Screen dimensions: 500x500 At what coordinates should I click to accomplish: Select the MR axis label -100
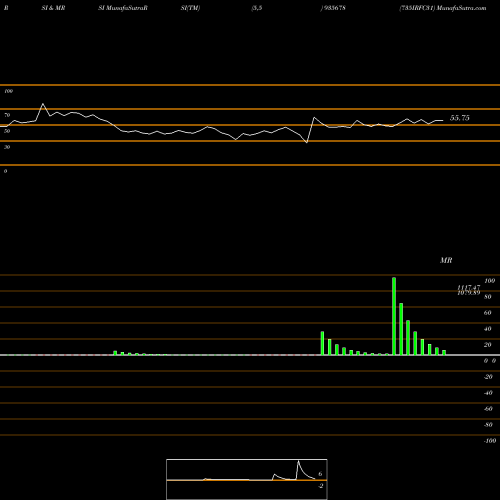490,441
